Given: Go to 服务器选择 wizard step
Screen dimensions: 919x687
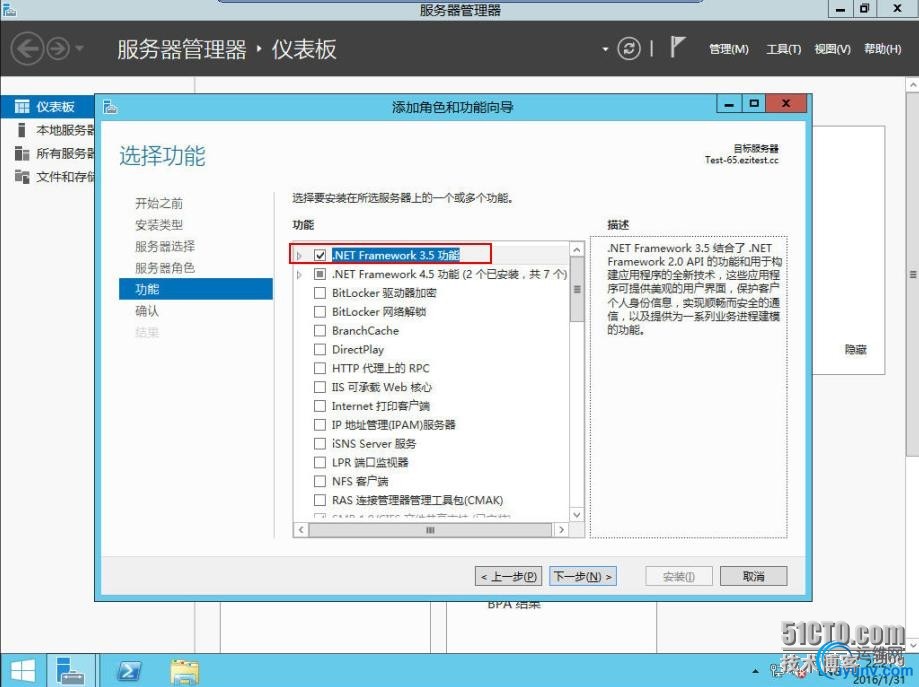Looking at the screenshot, I should (165, 246).
